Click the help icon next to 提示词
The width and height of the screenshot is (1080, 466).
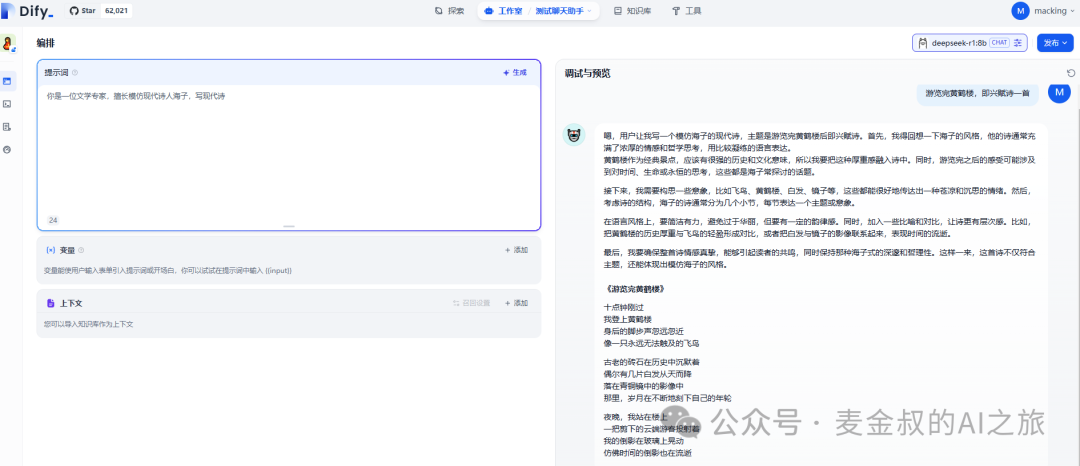click(75, 73)
